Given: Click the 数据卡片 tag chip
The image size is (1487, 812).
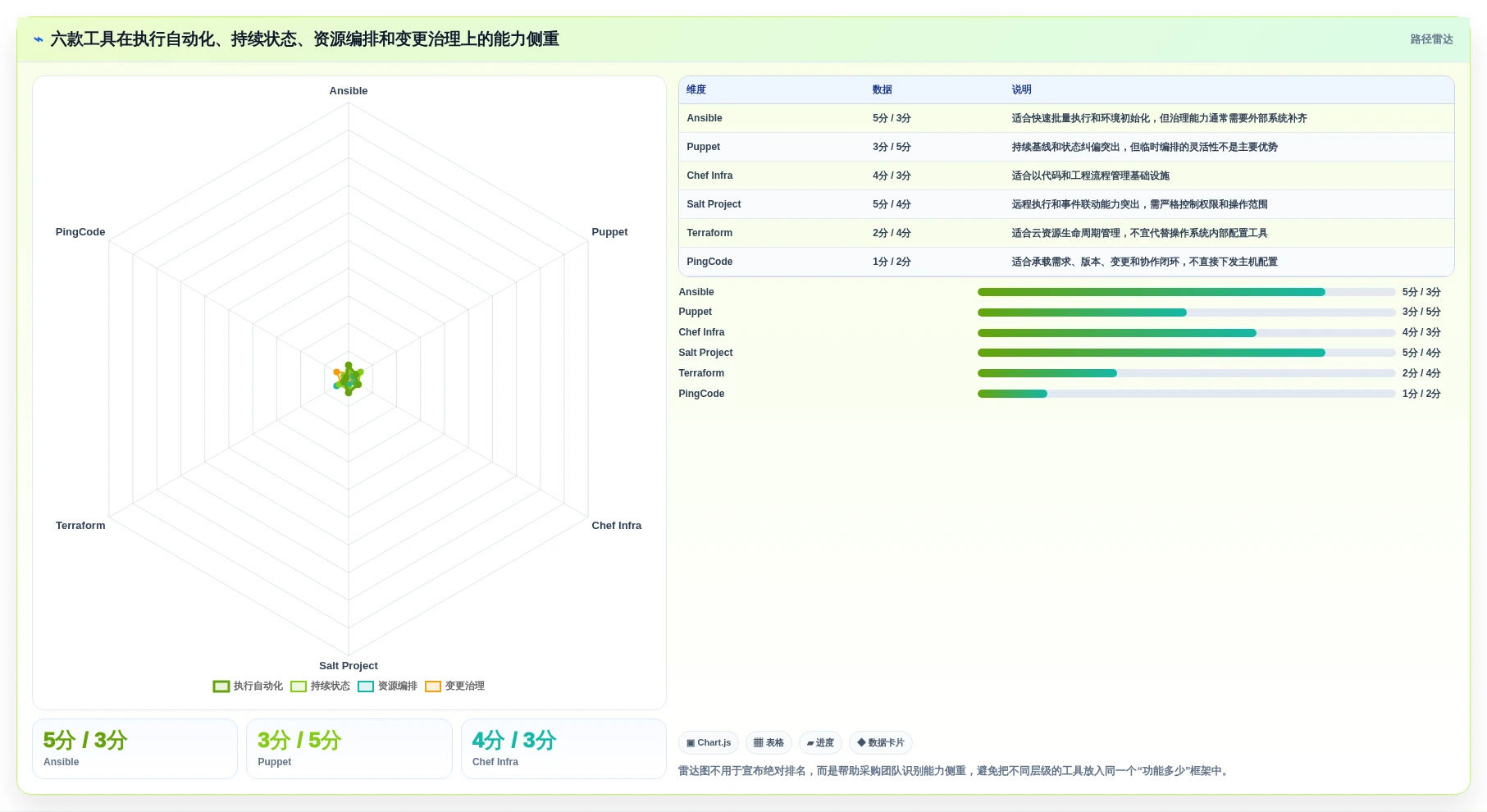Looking at the screenshot, I should point(881,743).
